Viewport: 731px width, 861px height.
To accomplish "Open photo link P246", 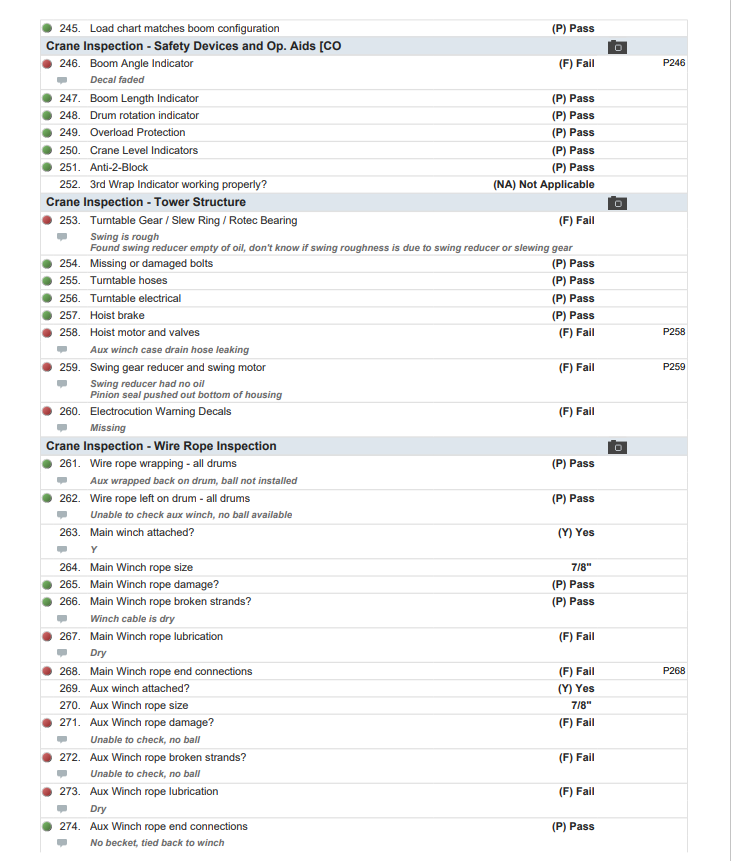I will [674, 63].
